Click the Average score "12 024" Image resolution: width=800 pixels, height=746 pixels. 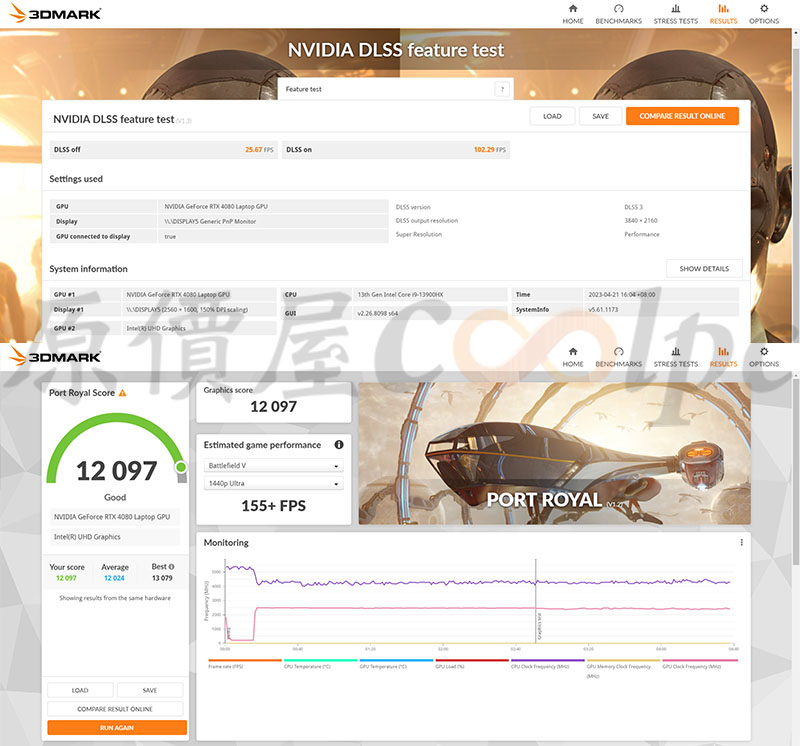click(114, 578)
